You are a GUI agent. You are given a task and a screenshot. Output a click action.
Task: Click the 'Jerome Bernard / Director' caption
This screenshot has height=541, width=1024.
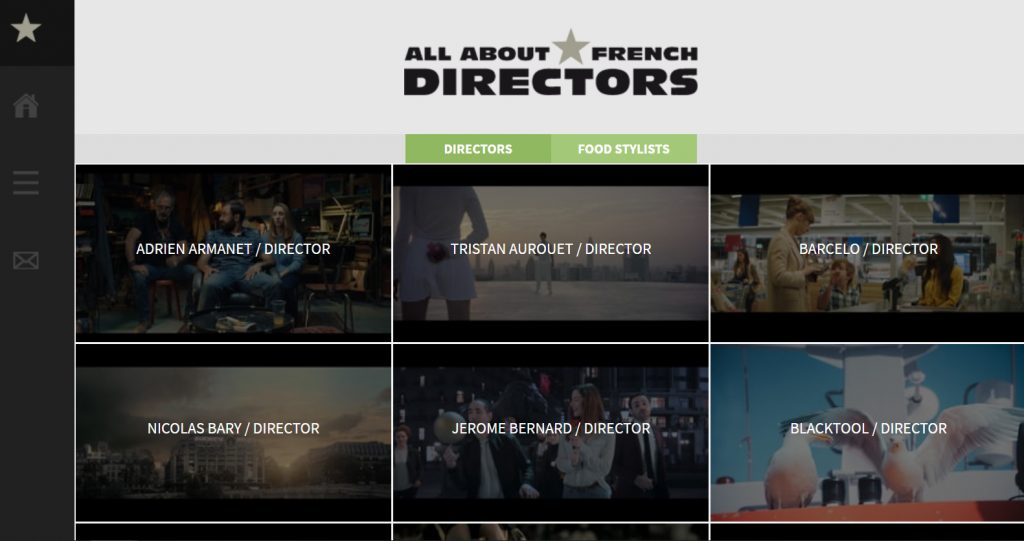(551, 429)
